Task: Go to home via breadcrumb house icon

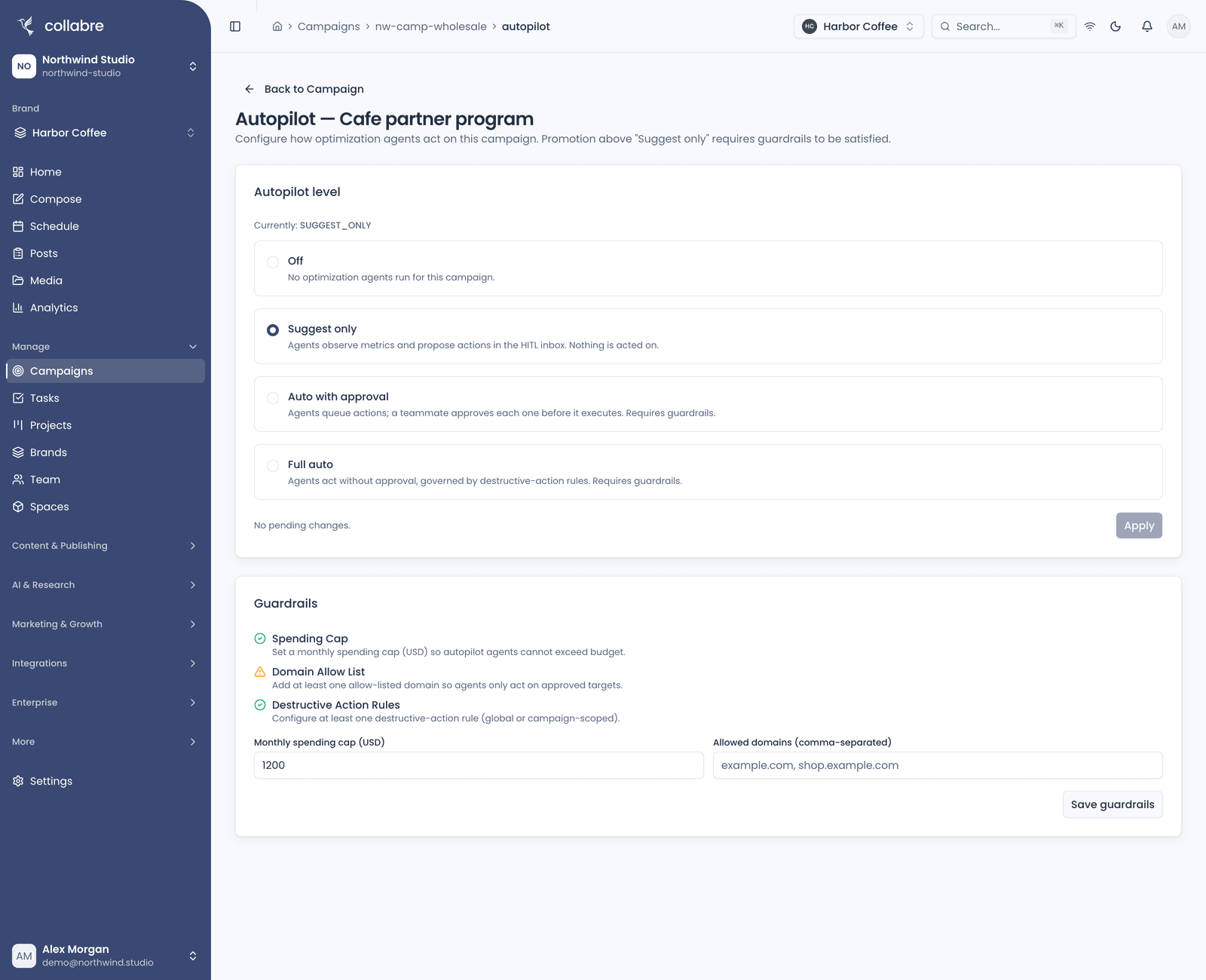Action: point(277,26)
